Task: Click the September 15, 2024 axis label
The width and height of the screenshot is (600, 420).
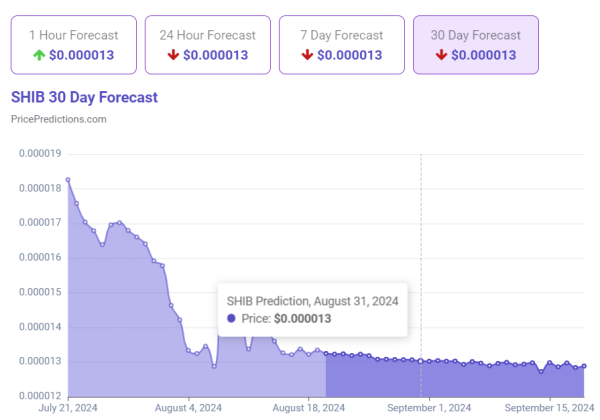Action: tap(549, 408)
